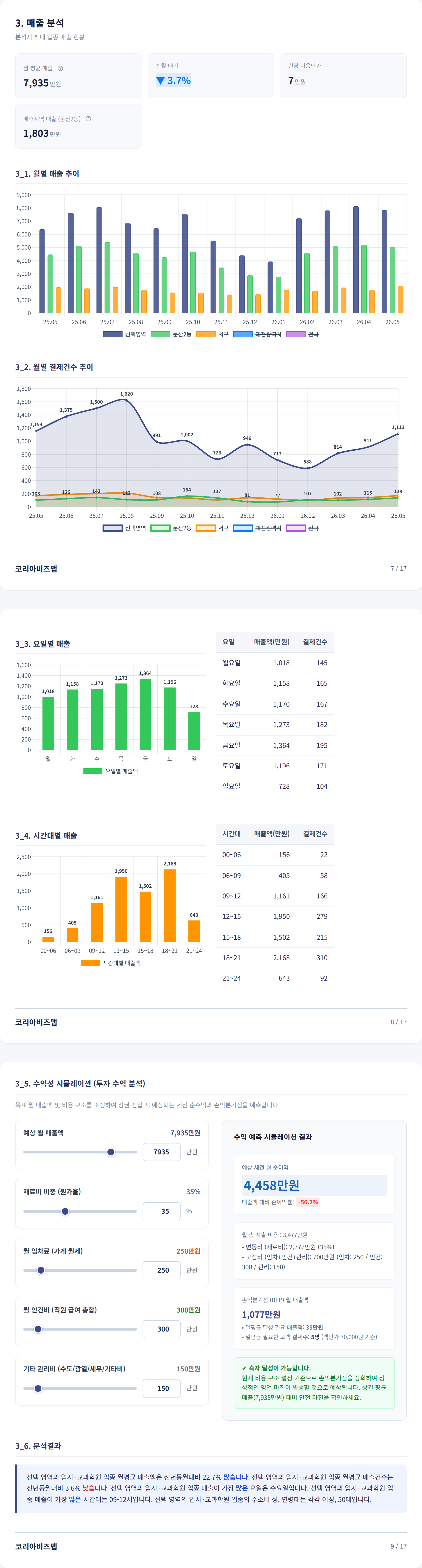Select 월요일 row in 요일 table

click(275, 663)
